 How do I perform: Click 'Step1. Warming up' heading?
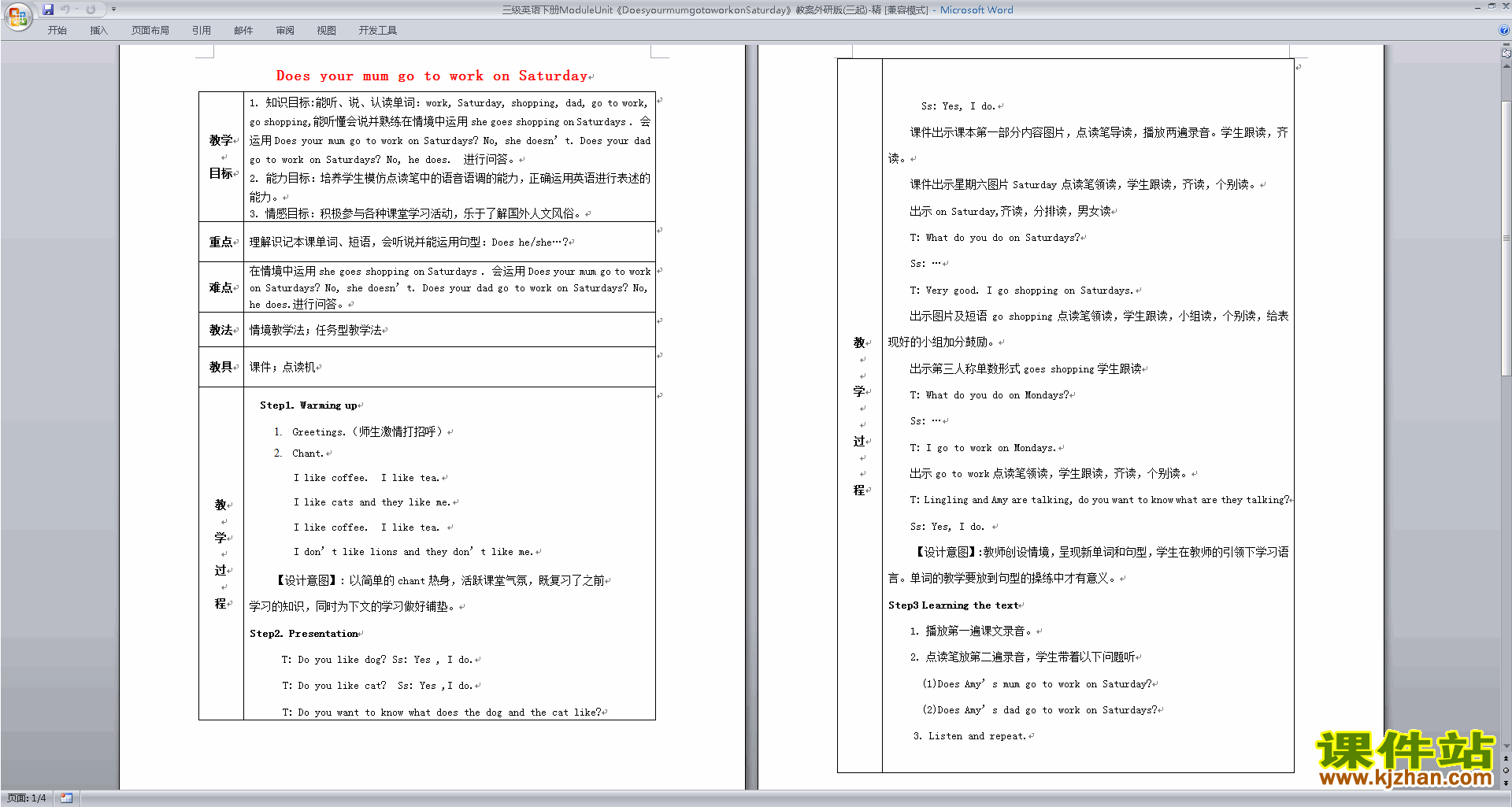pos(308,405)
